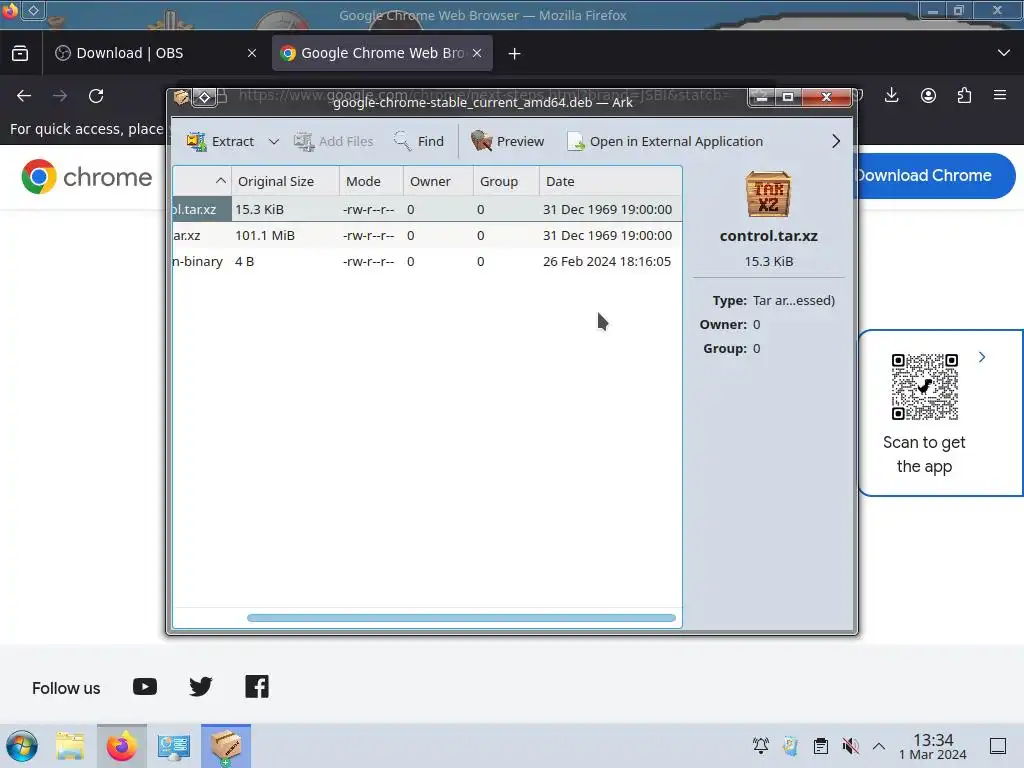Sort by the Mode column header

coord(371,181)
